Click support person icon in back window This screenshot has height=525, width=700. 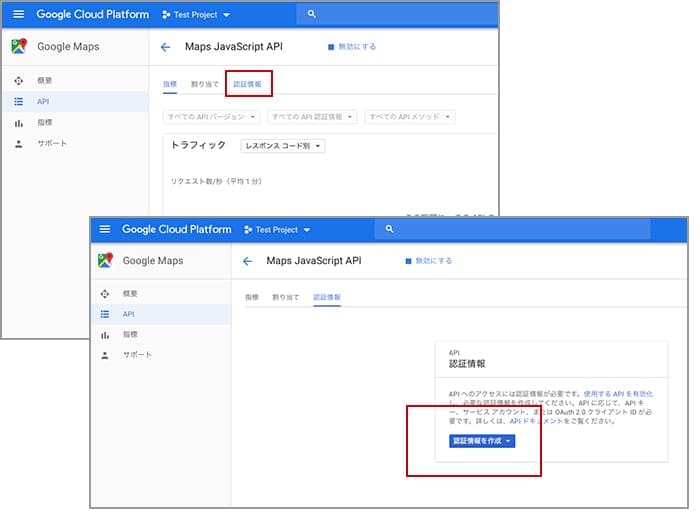click(18, 144)
